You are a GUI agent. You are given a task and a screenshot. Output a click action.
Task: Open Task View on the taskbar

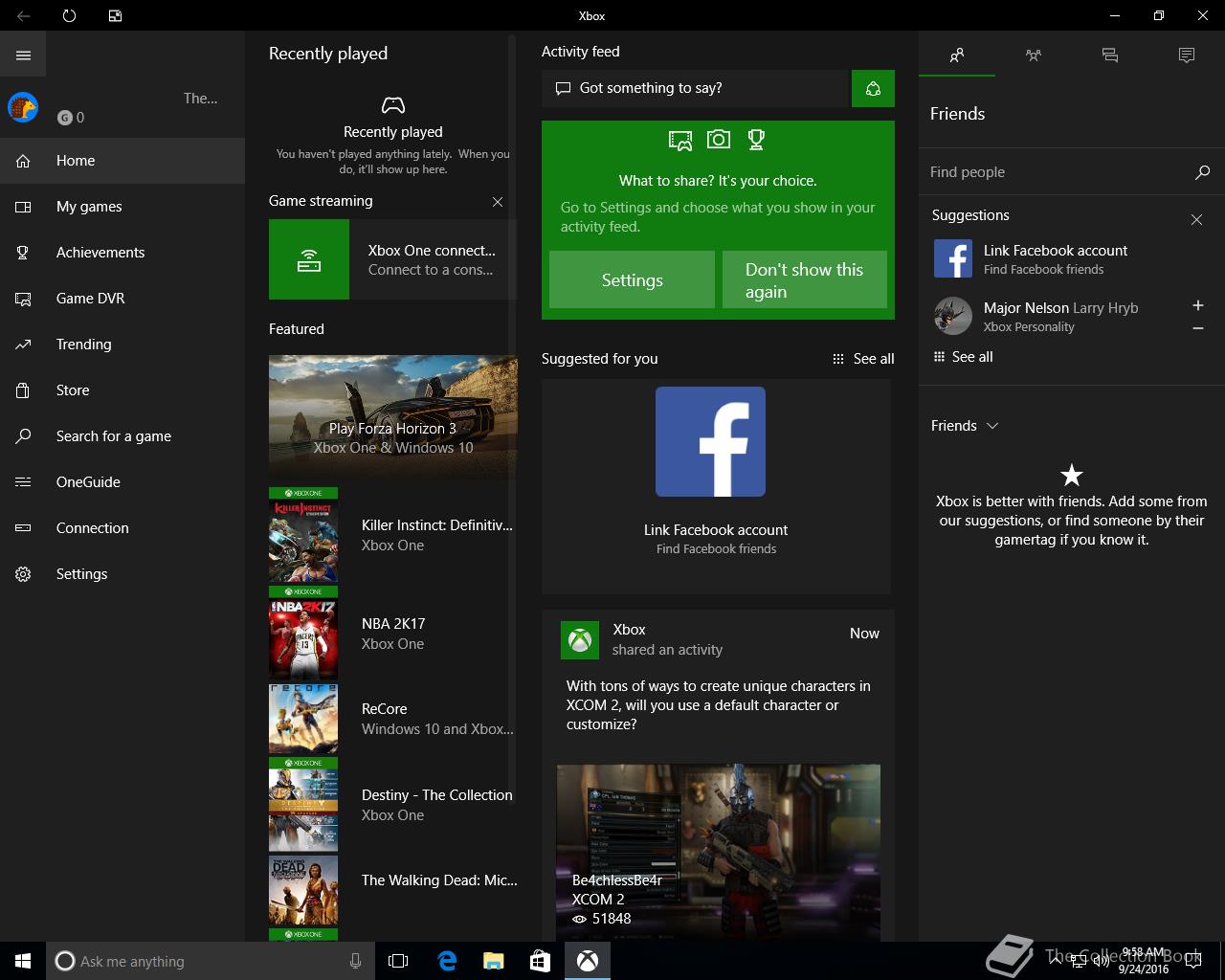[x=398, y=961]
